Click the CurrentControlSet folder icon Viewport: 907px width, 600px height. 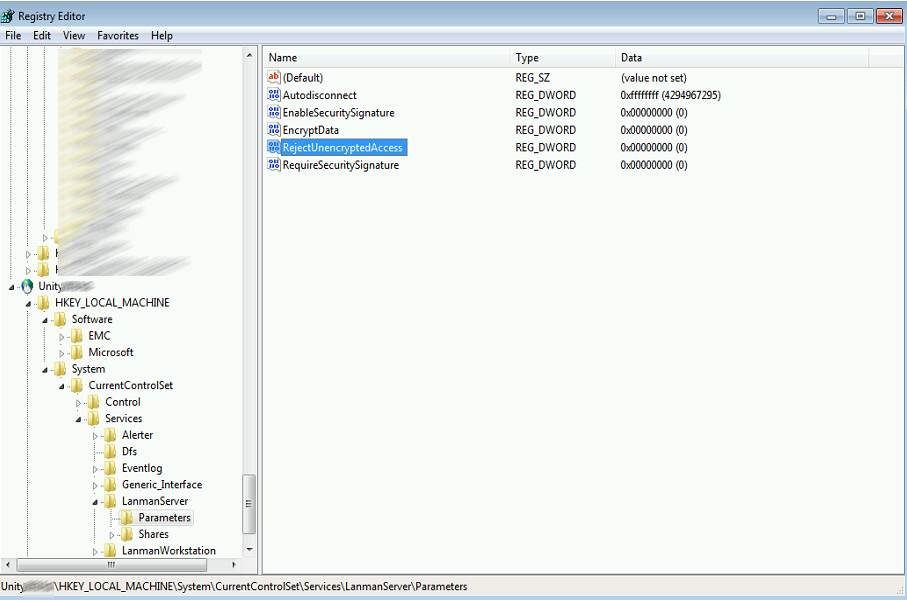pyautogui.click(x=77, y=385)
